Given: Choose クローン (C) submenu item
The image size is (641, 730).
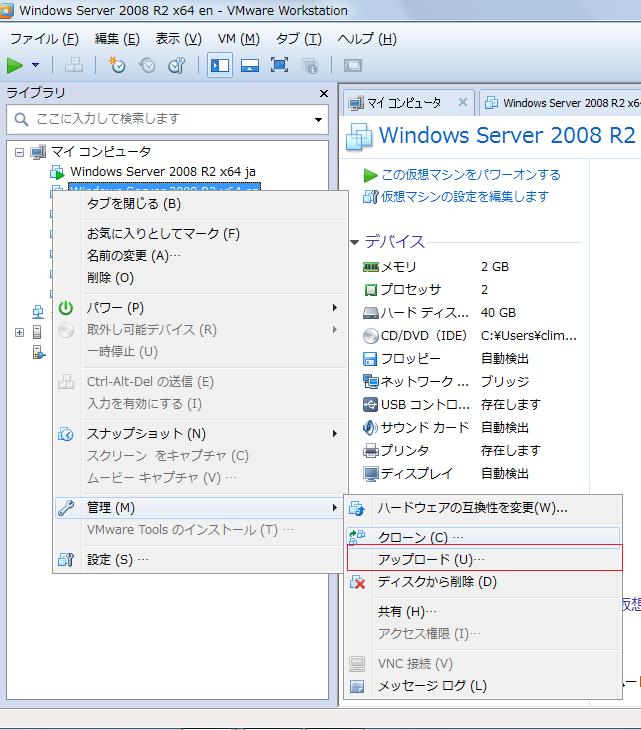Looking at the screenshot, I should coord(484,537).
